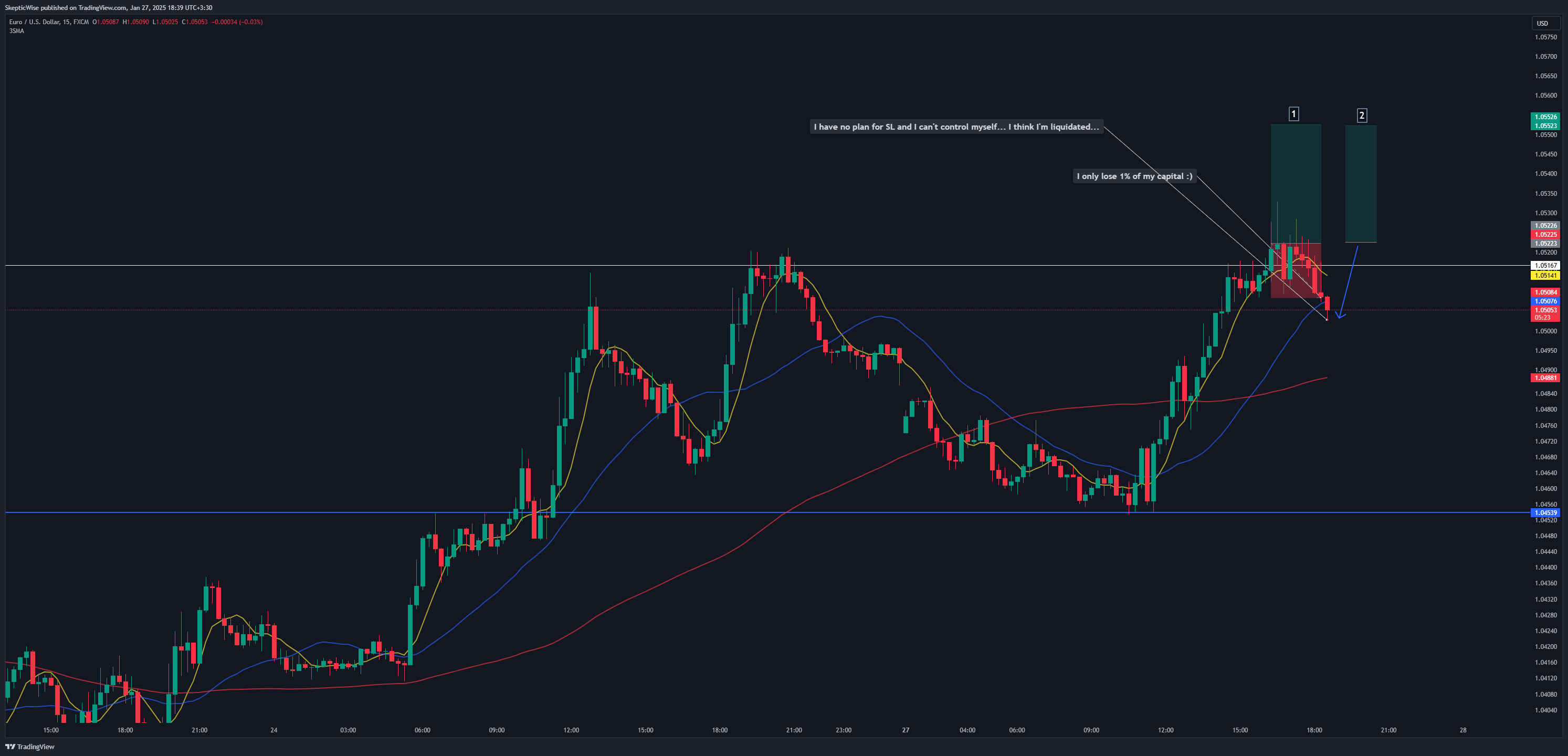Click the high value H1.05090
Image resolution: width=1568 pixels, height=756 pixels.
pyautogui.click(x=135, y=22)
